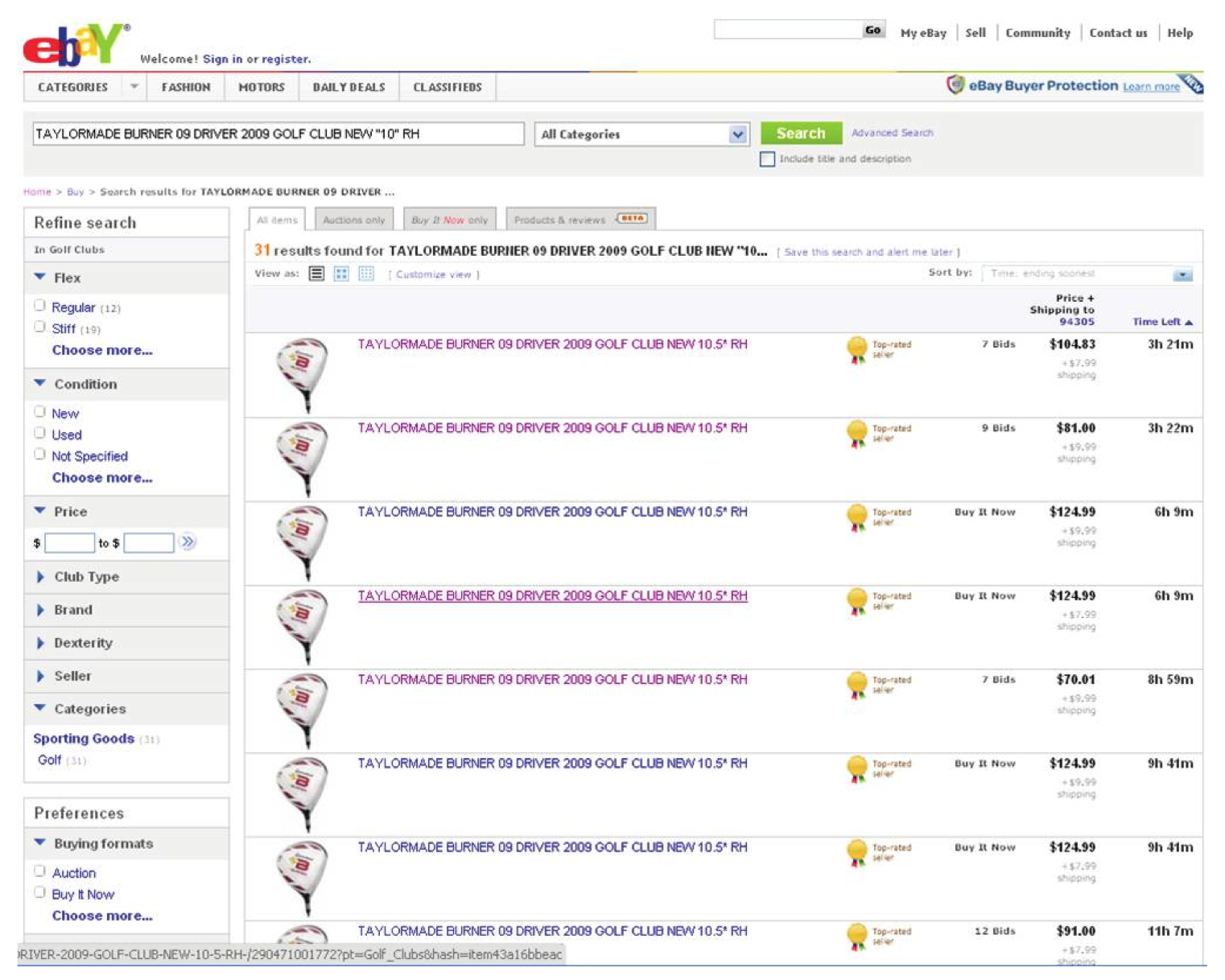
Task: Click the Sporting Goods category link
Action: pos(84,738)
